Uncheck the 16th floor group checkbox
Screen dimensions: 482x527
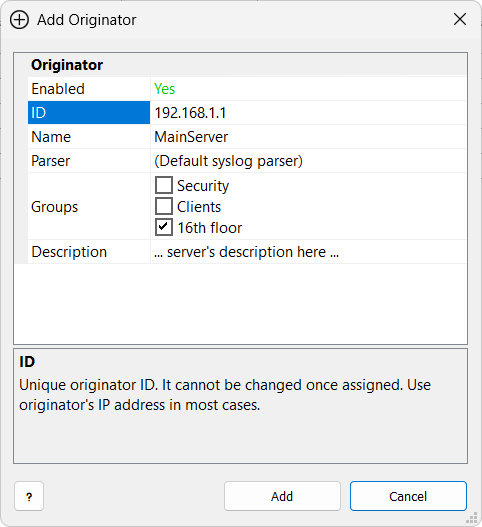tap(164, 227)
